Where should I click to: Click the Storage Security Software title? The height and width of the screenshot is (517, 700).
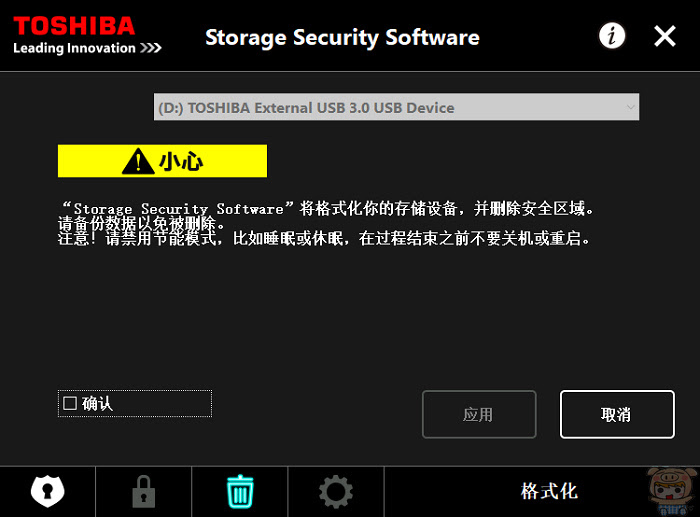342,38
